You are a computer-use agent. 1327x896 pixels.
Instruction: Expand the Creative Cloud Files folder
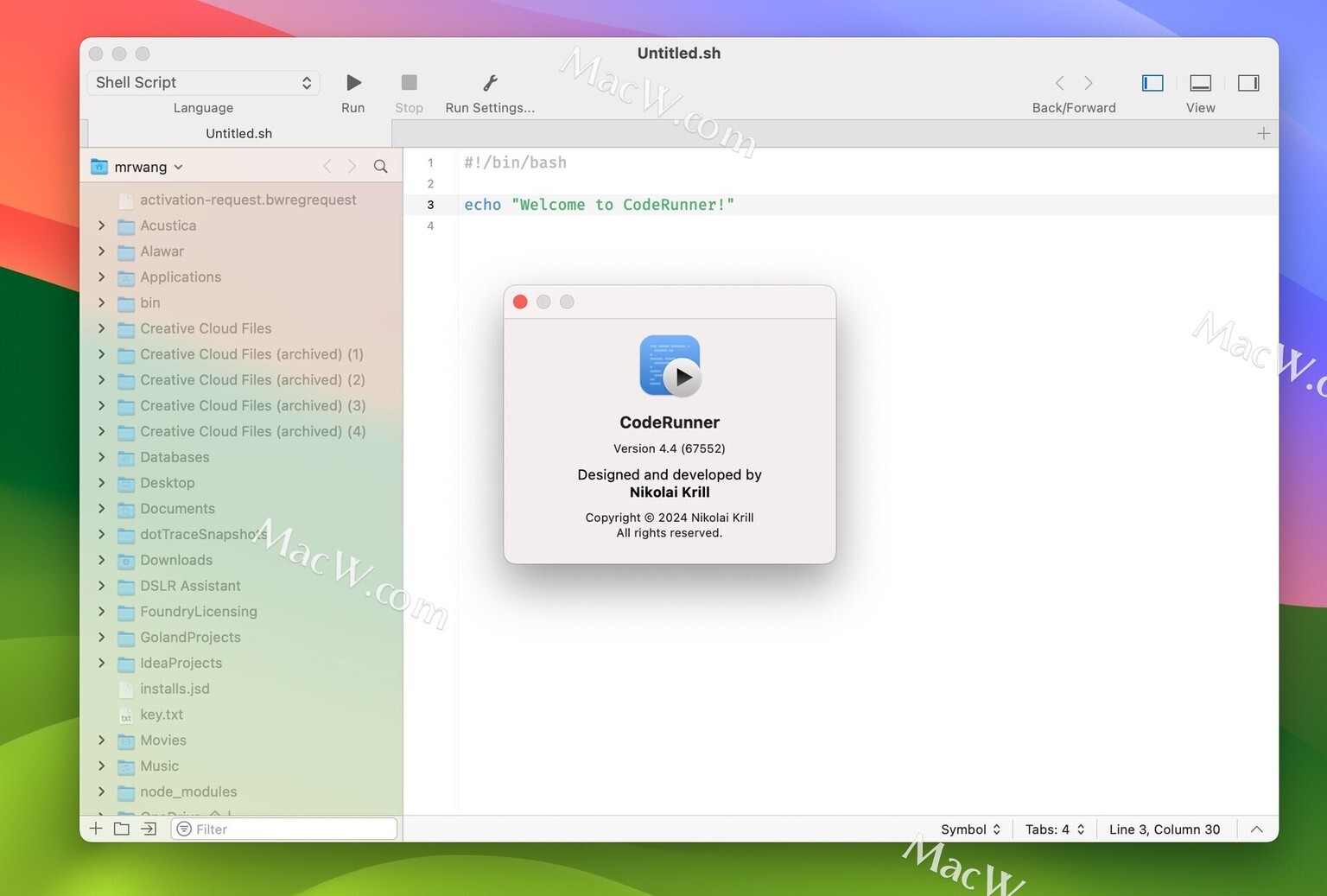click(x=102, y=328)
